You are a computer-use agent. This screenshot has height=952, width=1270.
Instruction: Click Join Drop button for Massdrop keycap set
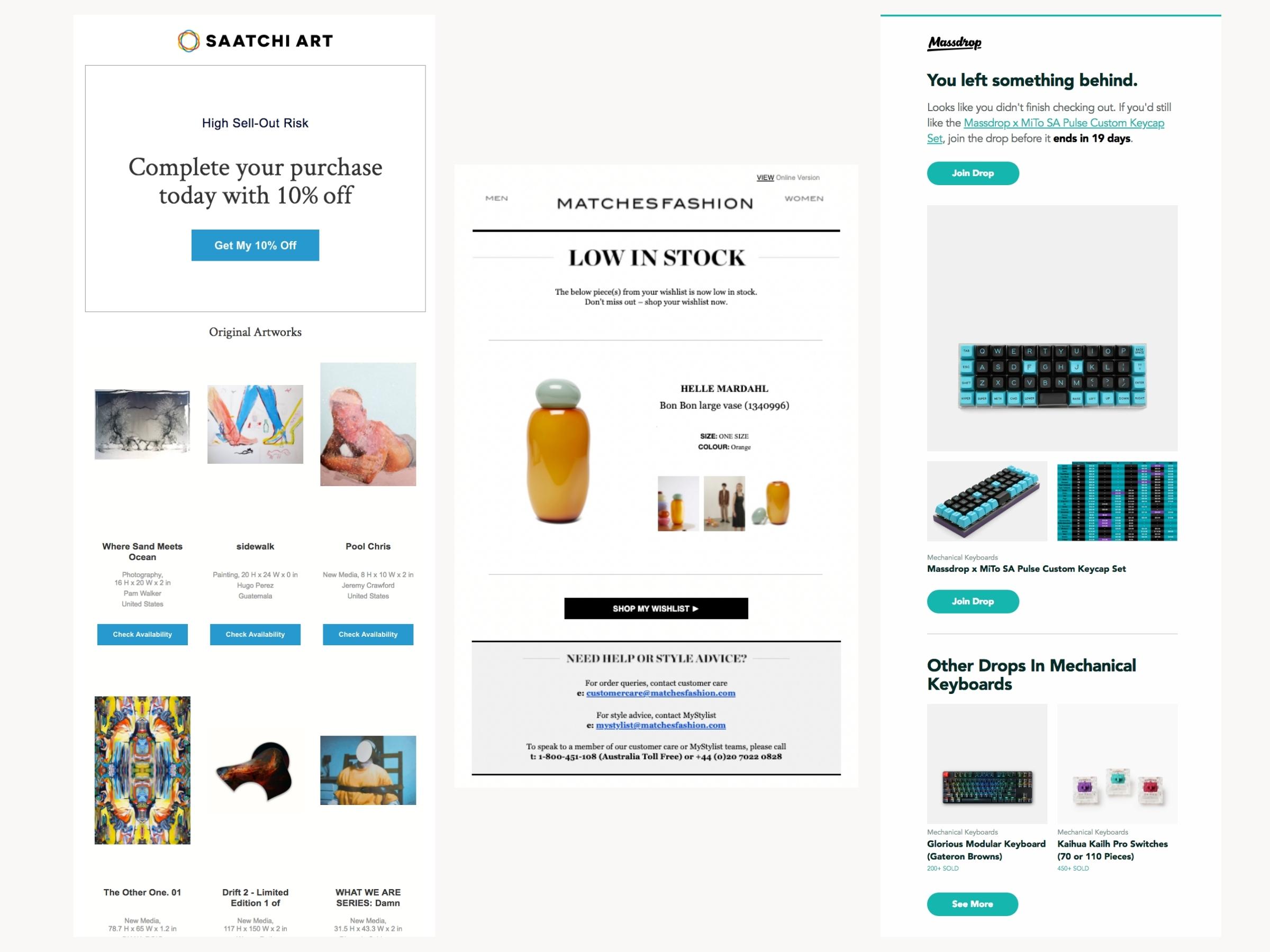pyautogui.click(x=972, y=601)
